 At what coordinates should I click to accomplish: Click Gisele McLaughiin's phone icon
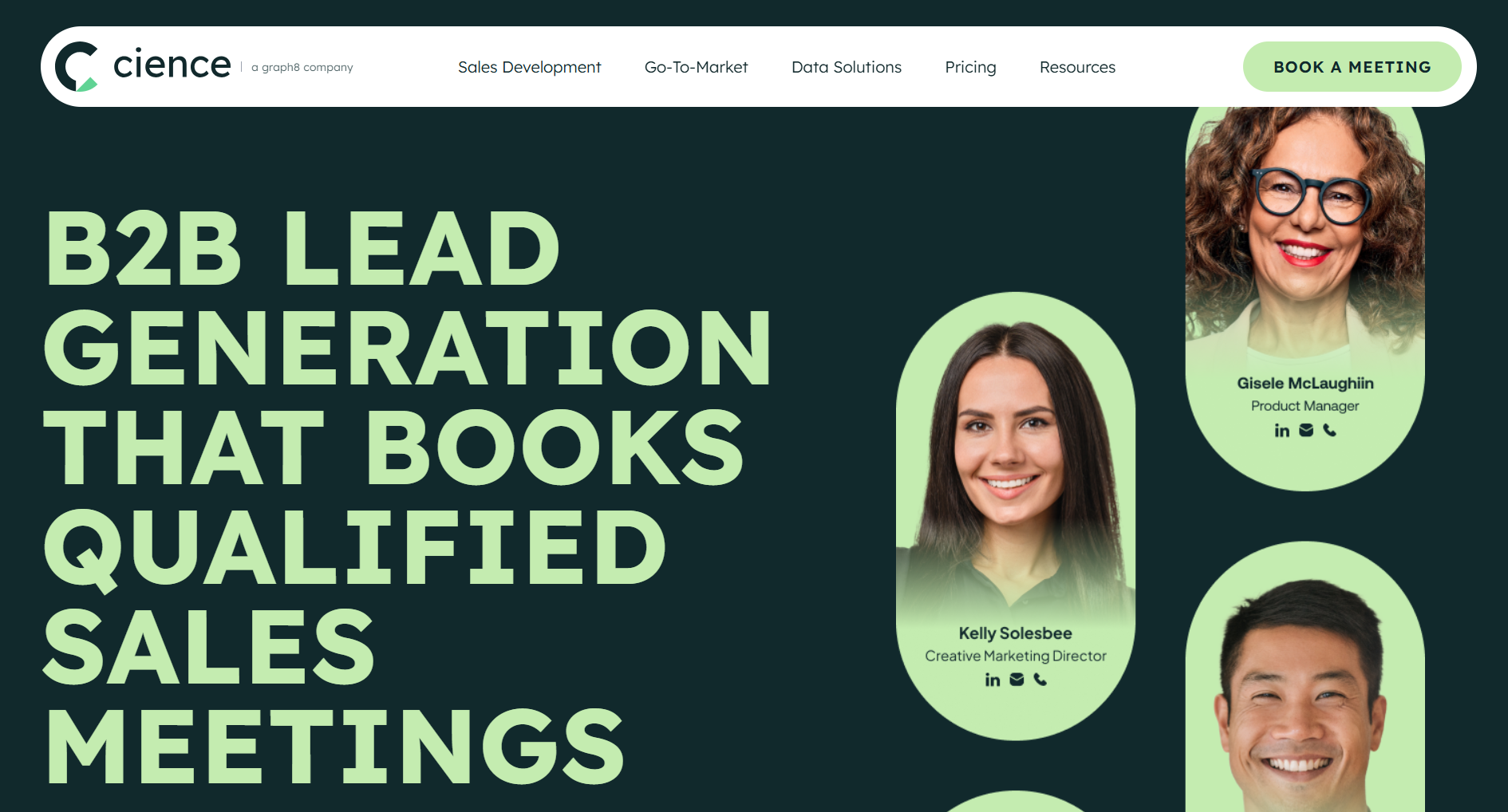coord(1329,430)
